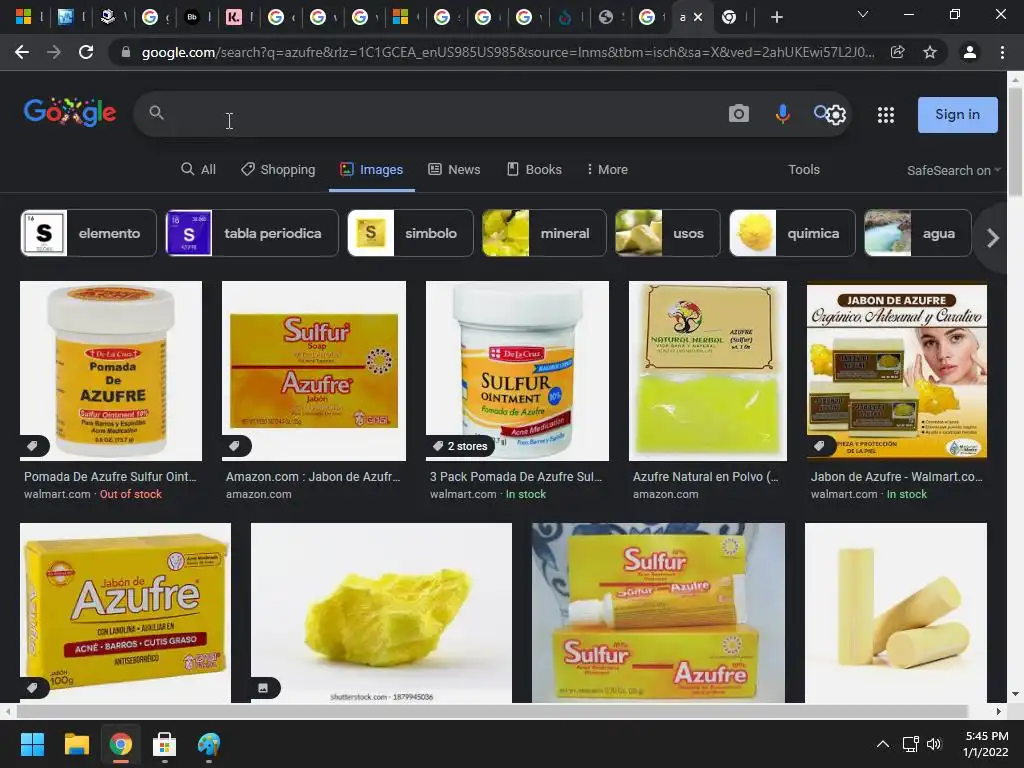Select the tabla periodica suggestion chip
Image resolution: width=1024 pixels, height=768 pixels.
pos(252,233)
